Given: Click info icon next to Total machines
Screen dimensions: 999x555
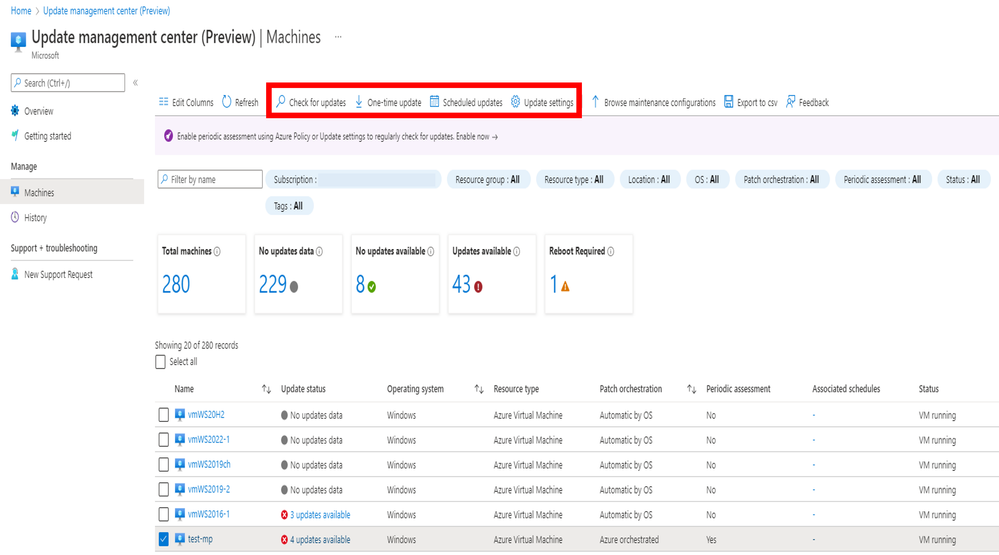Looking at the screenshot, I should click(x=217, y=252).
